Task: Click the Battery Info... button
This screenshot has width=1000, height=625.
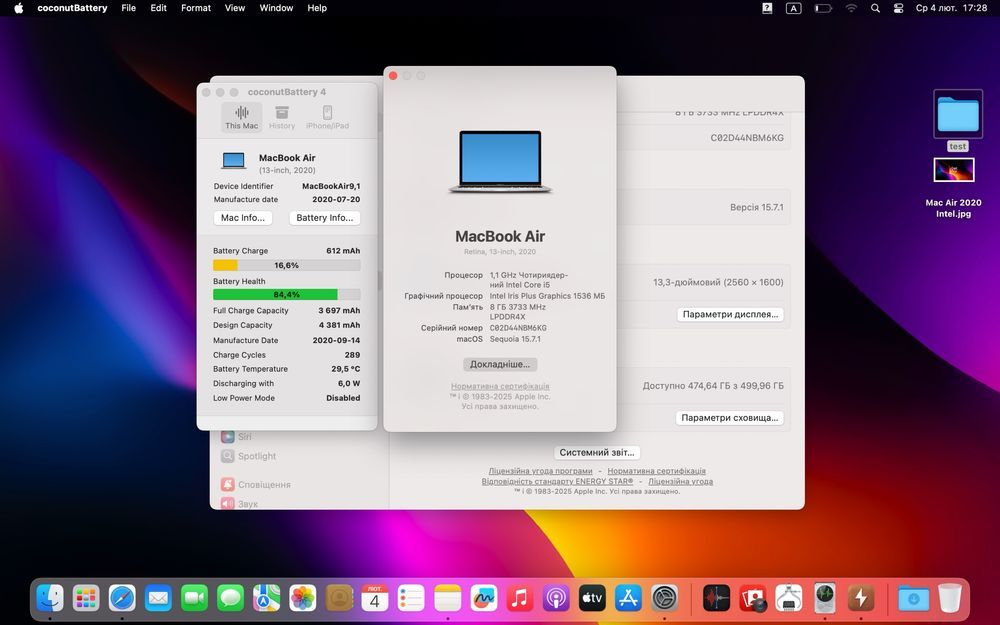Action: coord(325,217)
